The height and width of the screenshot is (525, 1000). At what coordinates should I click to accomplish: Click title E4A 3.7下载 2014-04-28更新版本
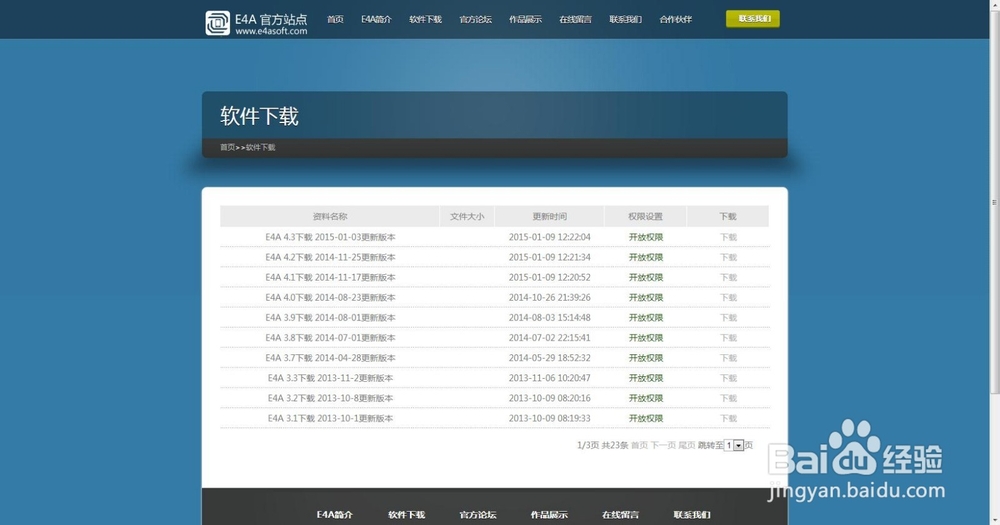[x=330, y=358]
